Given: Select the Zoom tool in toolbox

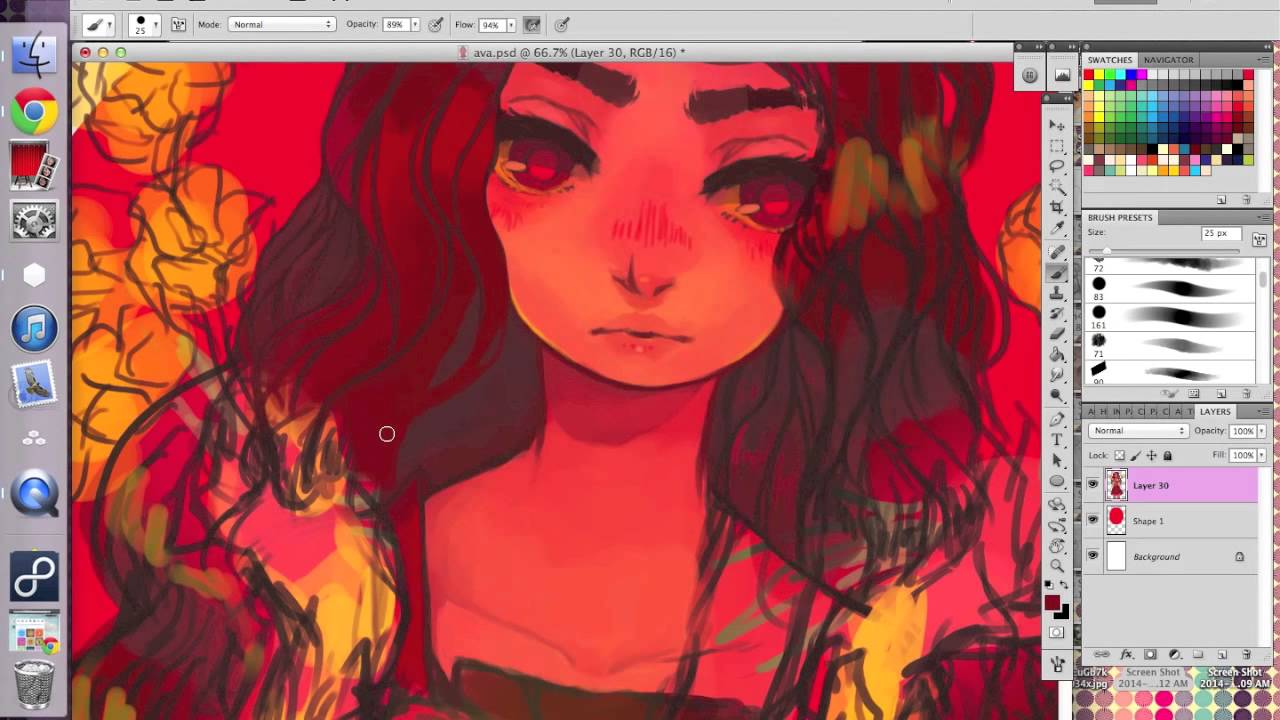Looking at the screenshot, I should [x=1057, y=565].
